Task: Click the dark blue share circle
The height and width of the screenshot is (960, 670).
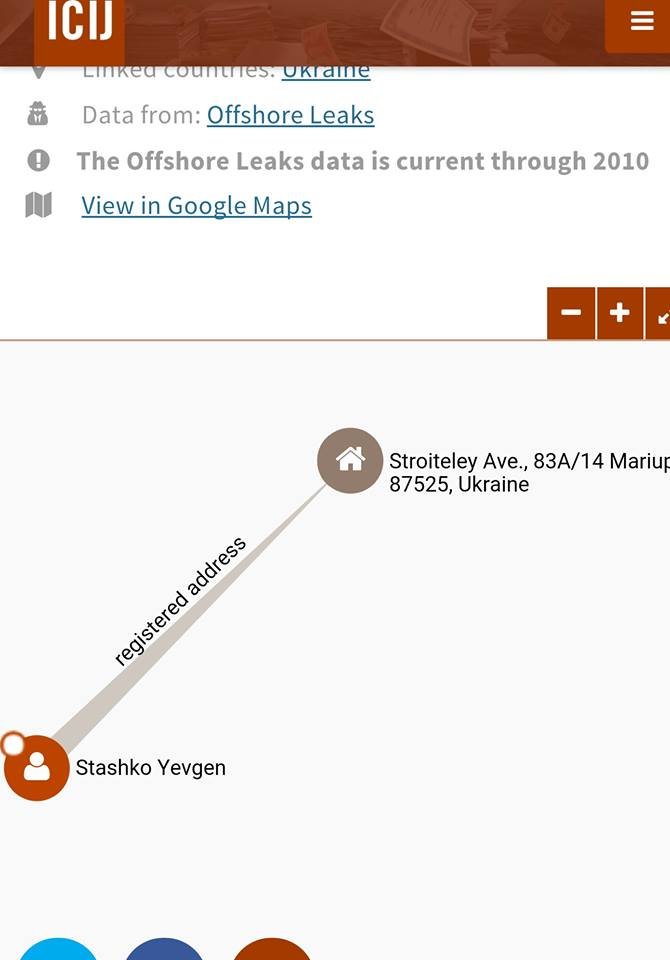Action: [x=164, y=949]
